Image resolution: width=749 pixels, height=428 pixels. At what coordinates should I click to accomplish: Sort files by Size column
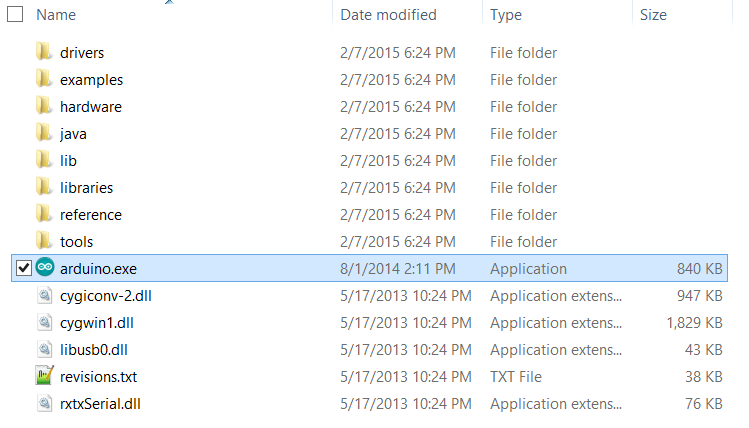coord(653,15)
